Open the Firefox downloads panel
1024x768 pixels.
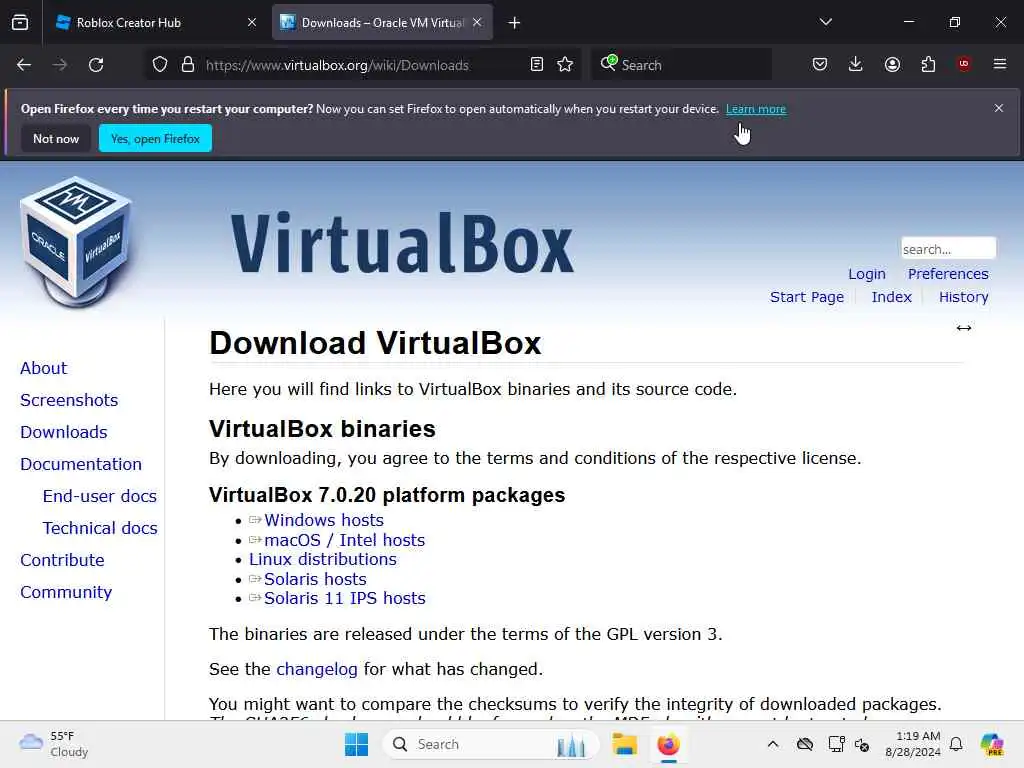pyautogui.click(x=856, y=64)
